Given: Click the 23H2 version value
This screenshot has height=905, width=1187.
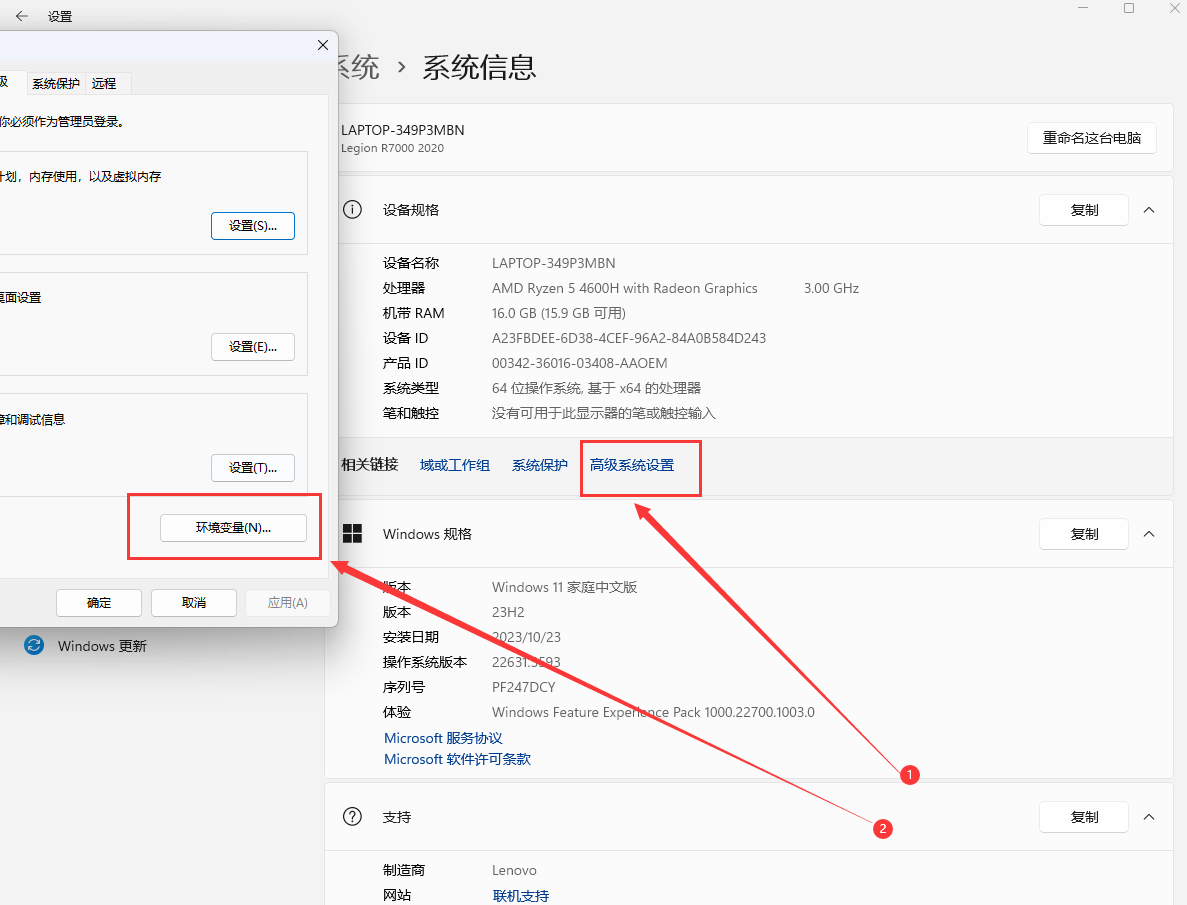Looking at the screenshot, I should click(x=508, y=612).
